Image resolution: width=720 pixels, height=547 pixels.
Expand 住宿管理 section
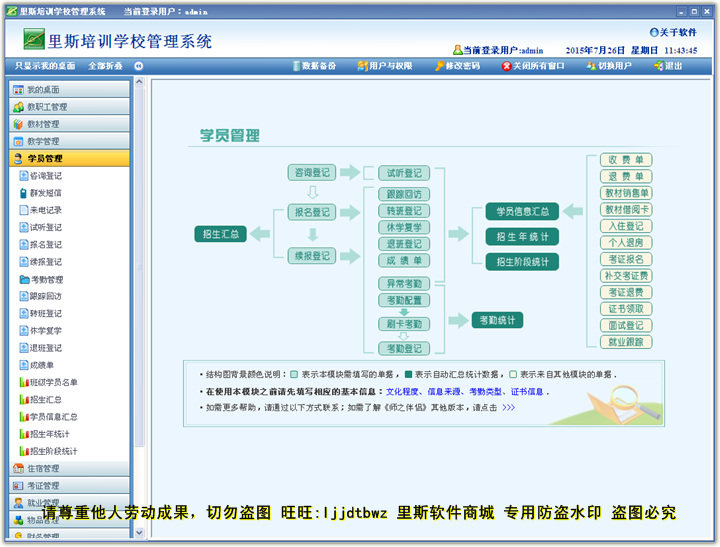(69, 468)
